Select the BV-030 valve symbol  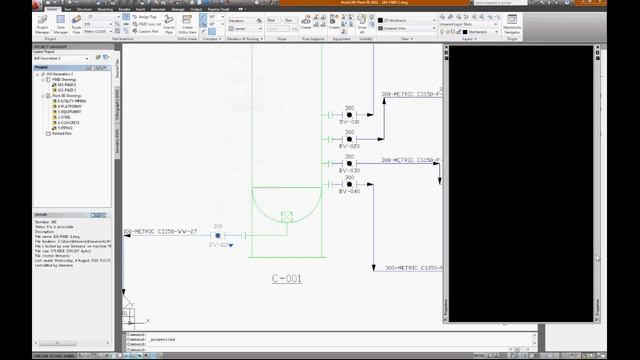click(x=349, y=164)
